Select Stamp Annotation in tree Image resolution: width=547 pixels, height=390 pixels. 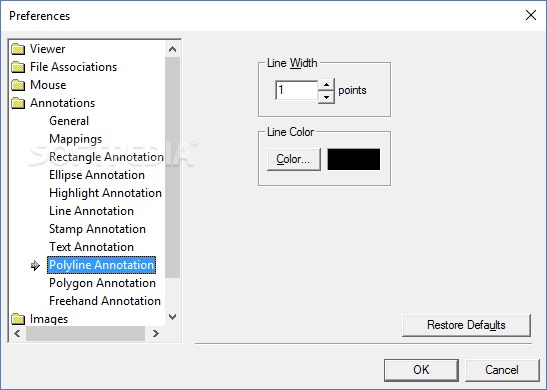click(x=97, y=229)
